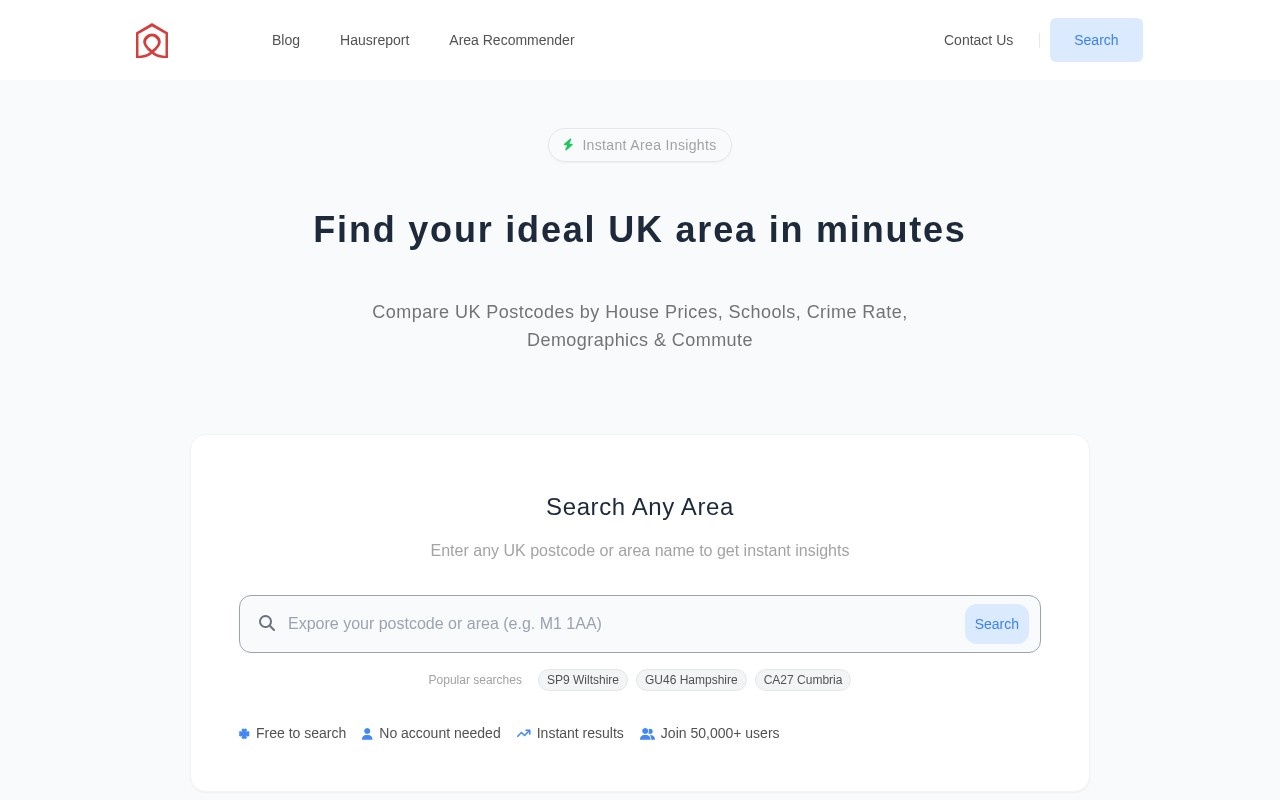
Task: Click the magnifying glass search icon
Action: [267, 623]
